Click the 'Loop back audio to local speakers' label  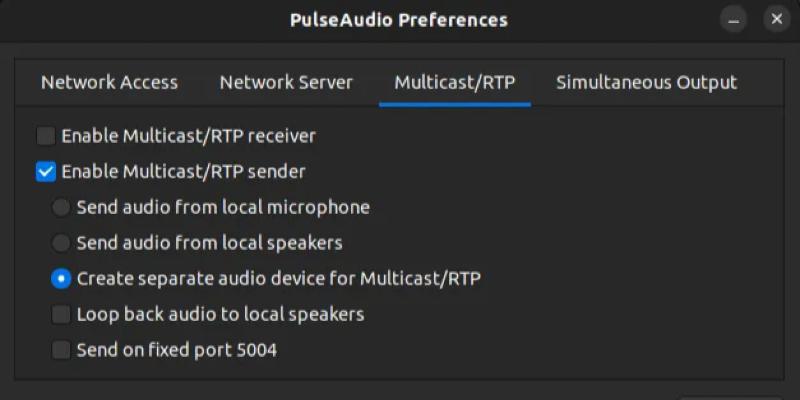tap(220, 314)
